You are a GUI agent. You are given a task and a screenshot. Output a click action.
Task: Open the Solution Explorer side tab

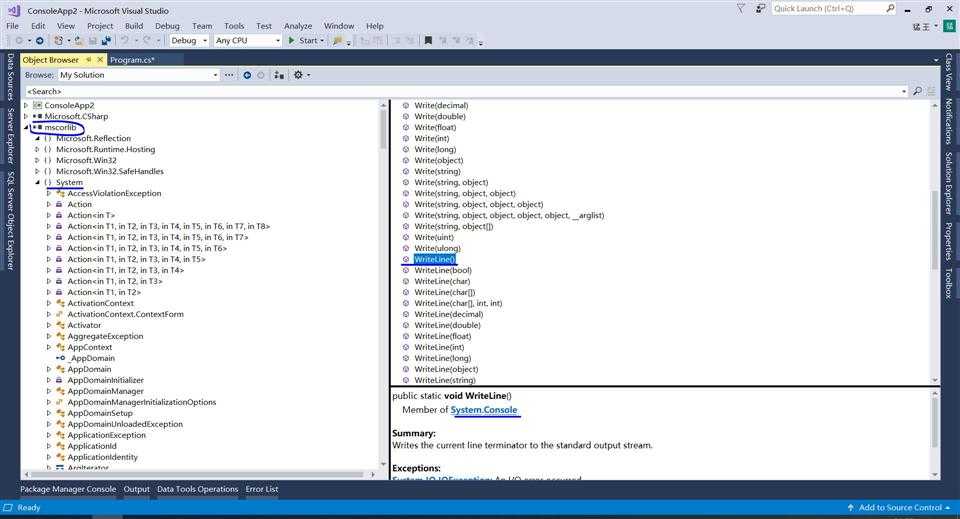[x=948, y=182]
